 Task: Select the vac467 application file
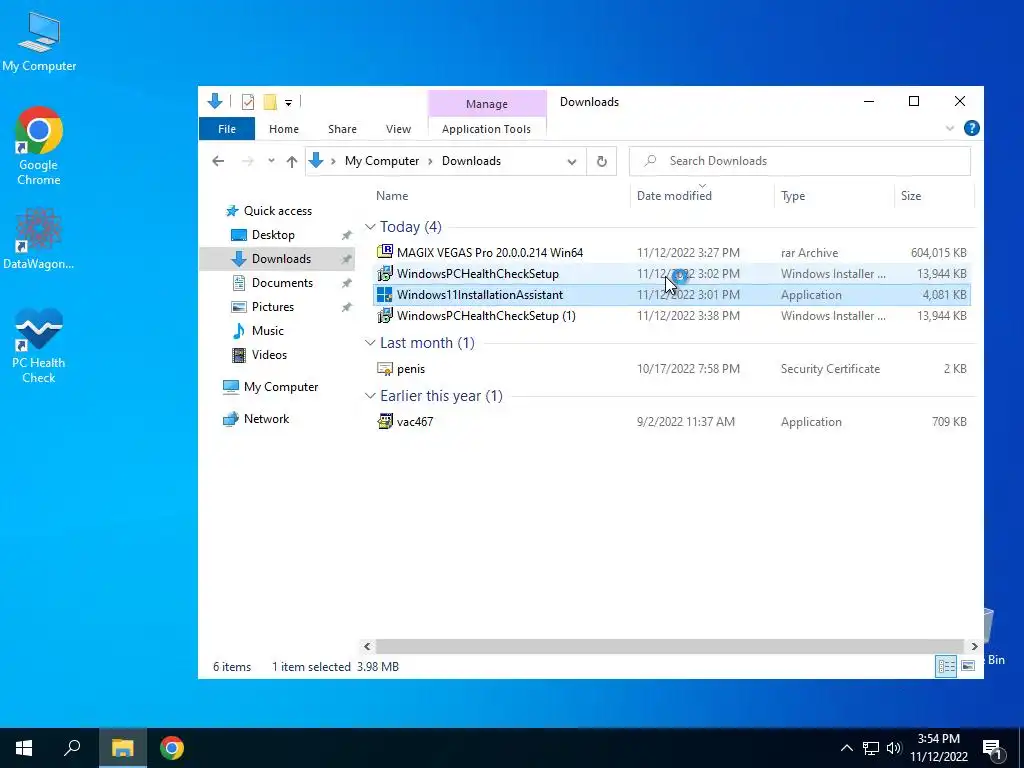tap(672, 422)
